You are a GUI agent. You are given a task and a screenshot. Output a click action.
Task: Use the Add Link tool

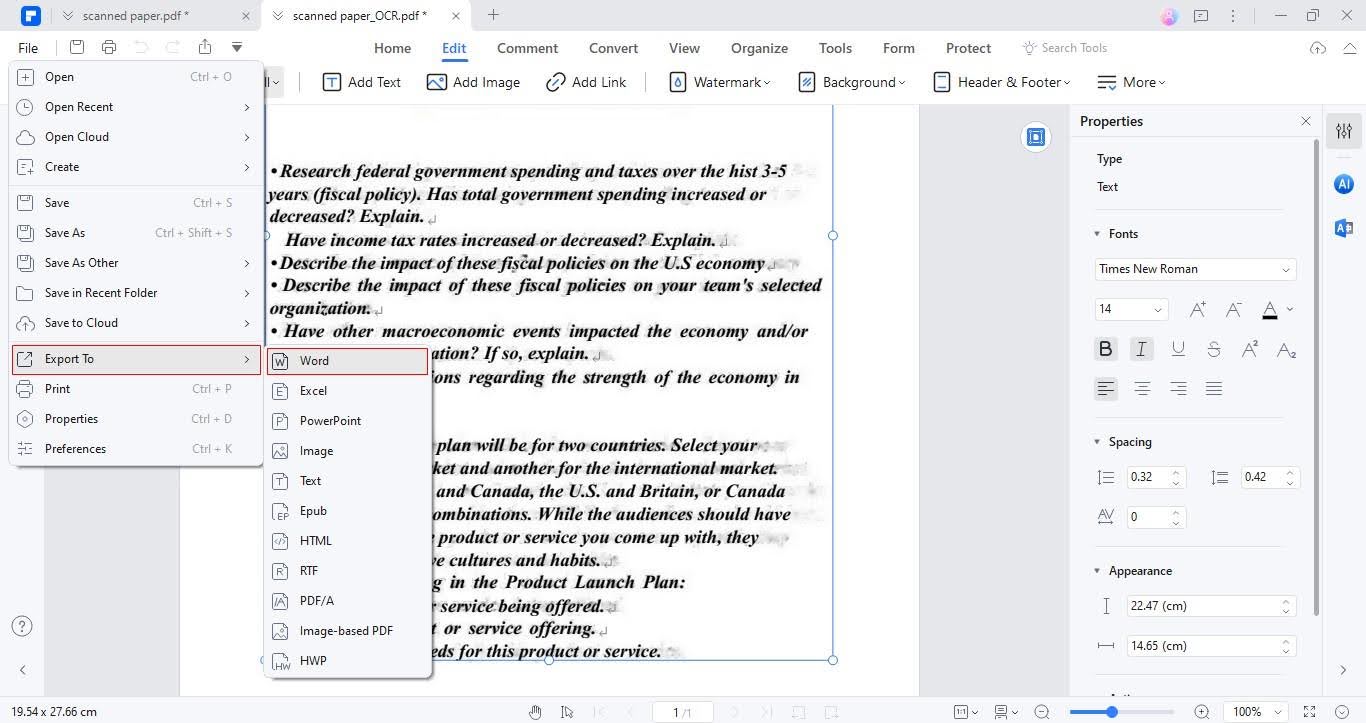click(586, 82)
